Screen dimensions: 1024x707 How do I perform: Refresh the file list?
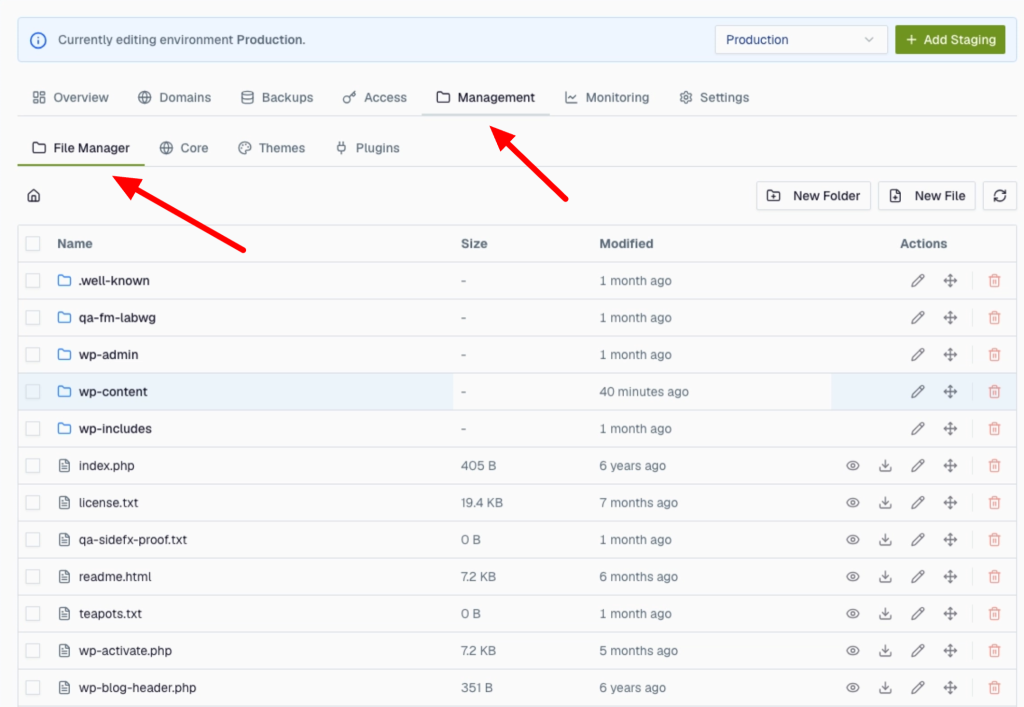click(x=999, y=196)
